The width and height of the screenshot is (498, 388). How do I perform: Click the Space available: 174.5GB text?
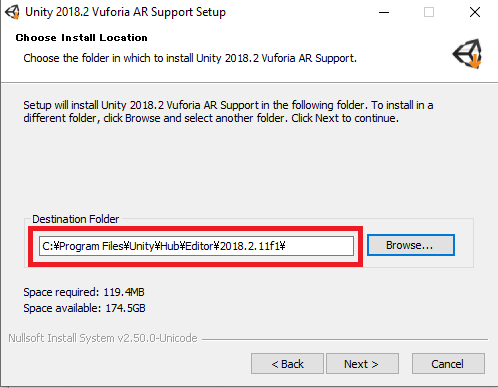pos(84,308)
